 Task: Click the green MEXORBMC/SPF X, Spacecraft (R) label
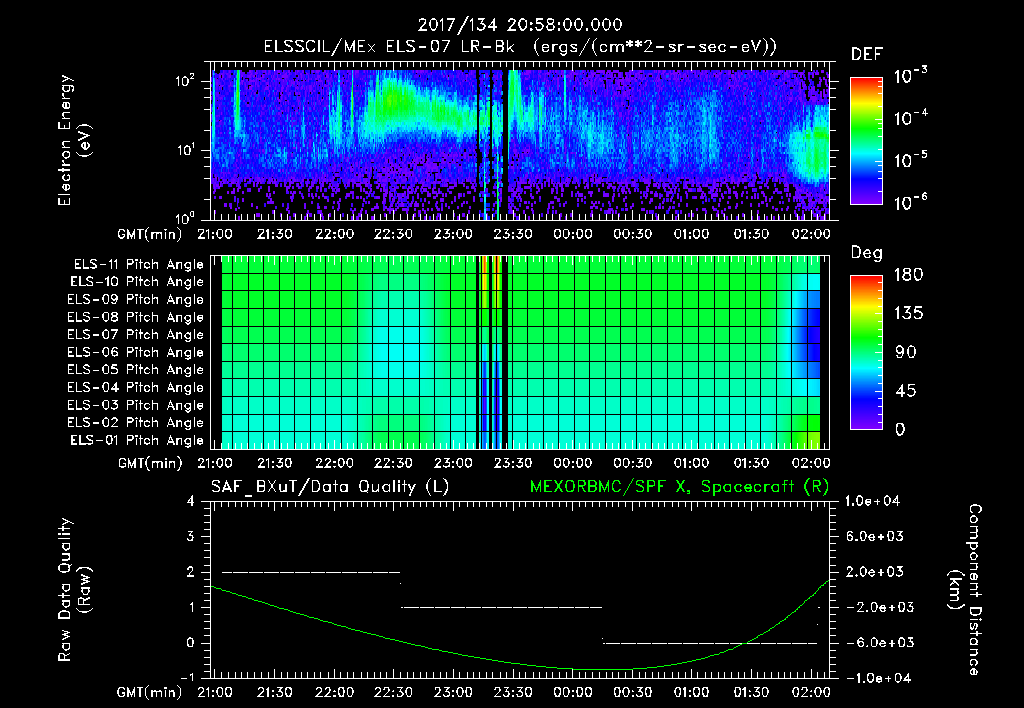point(679,487)
